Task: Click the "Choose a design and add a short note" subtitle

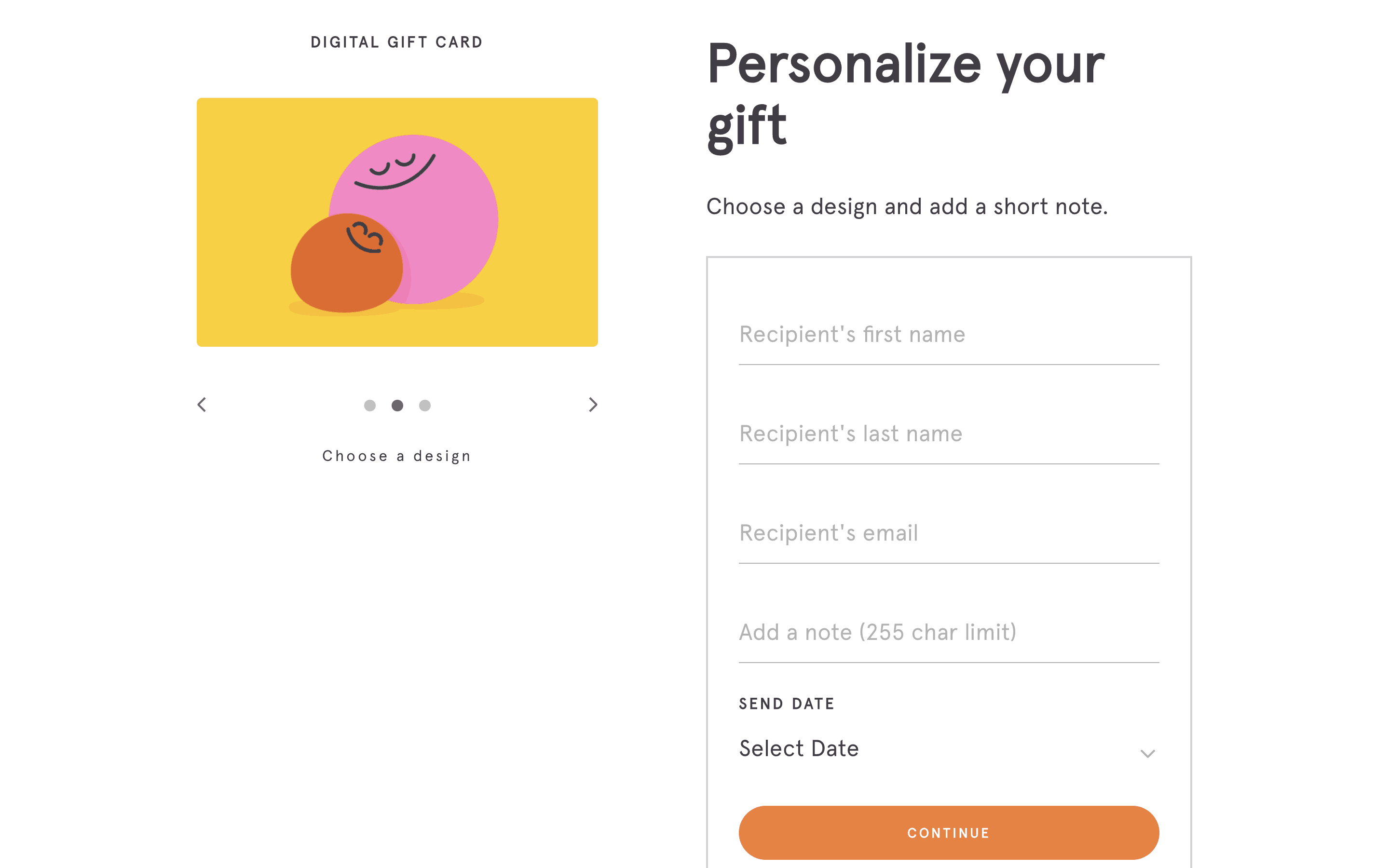Action: 907,207
